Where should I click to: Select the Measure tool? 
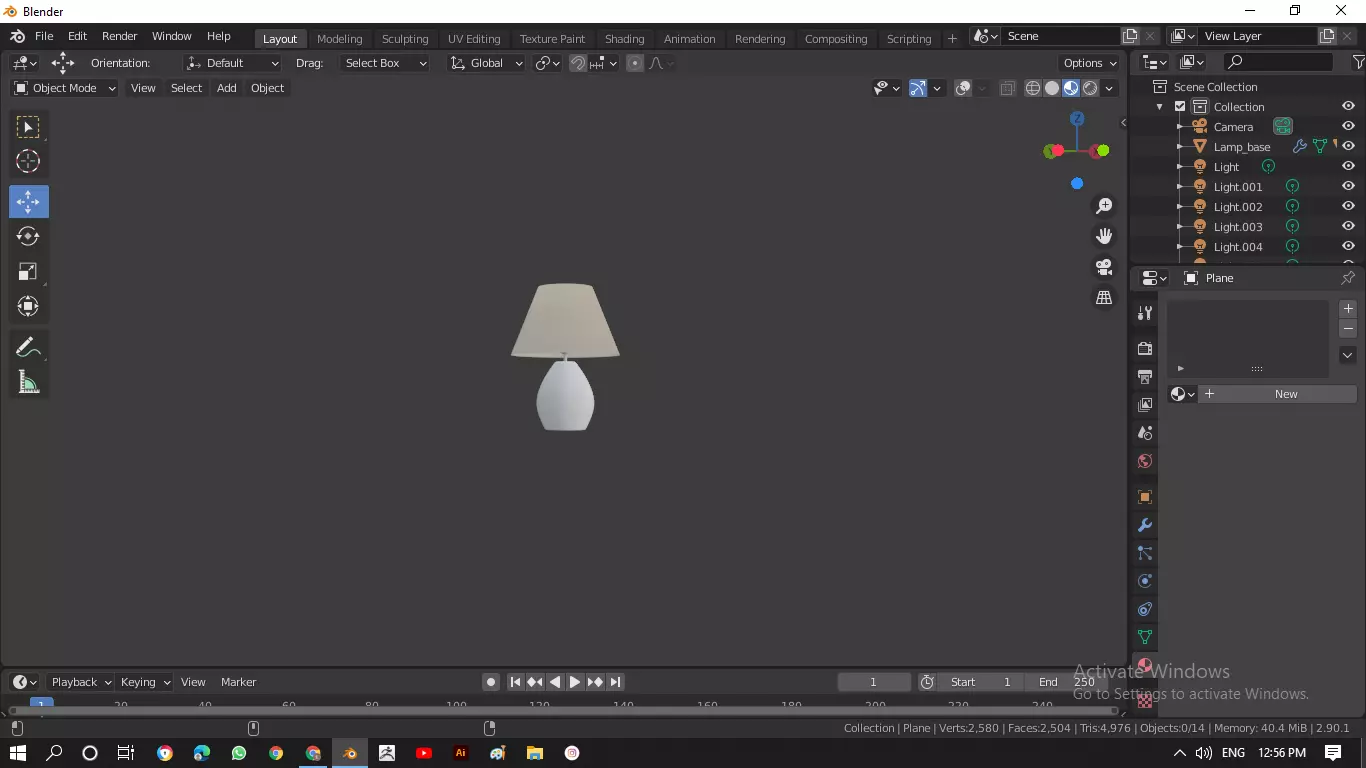coord(28,382)
